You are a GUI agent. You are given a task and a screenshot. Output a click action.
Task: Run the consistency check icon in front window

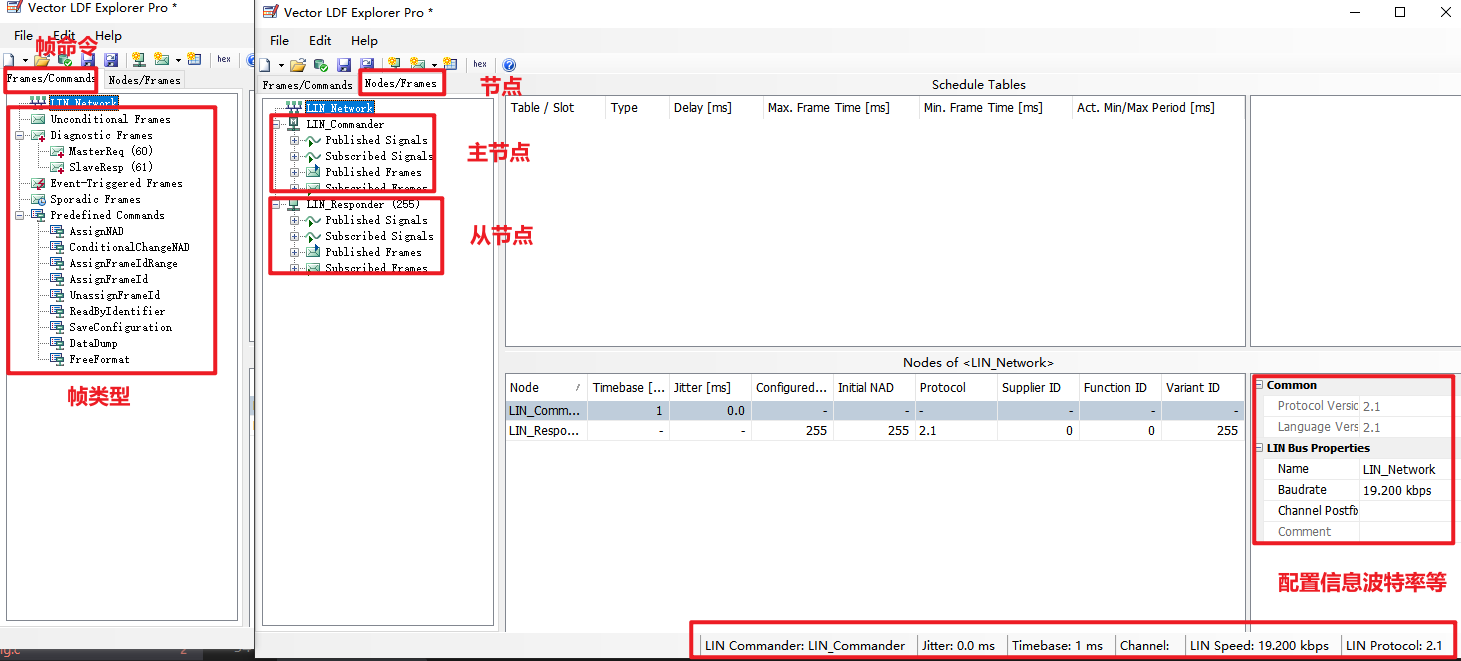tap(321, 65)
